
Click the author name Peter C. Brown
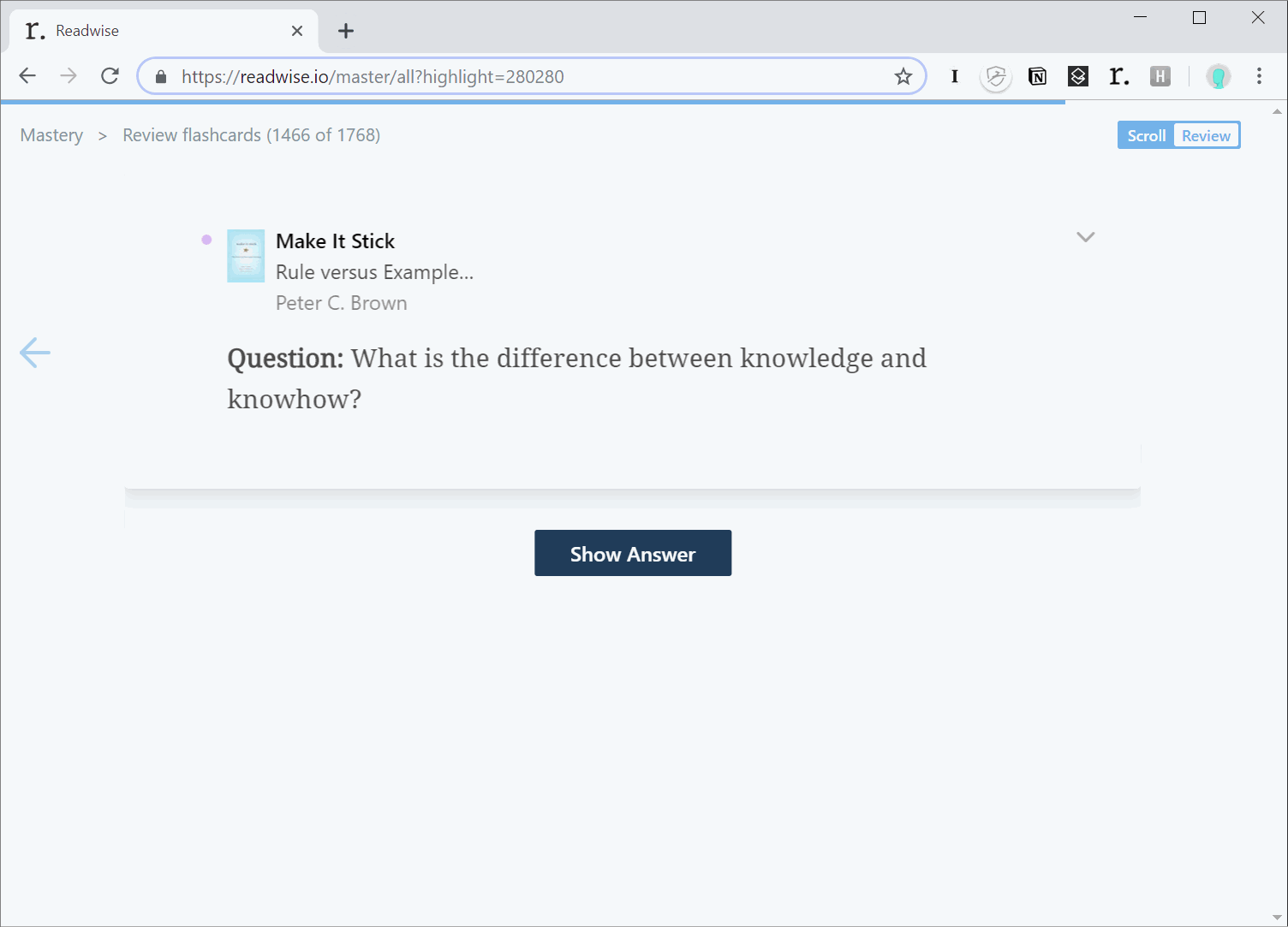click(x=342, y=303)
